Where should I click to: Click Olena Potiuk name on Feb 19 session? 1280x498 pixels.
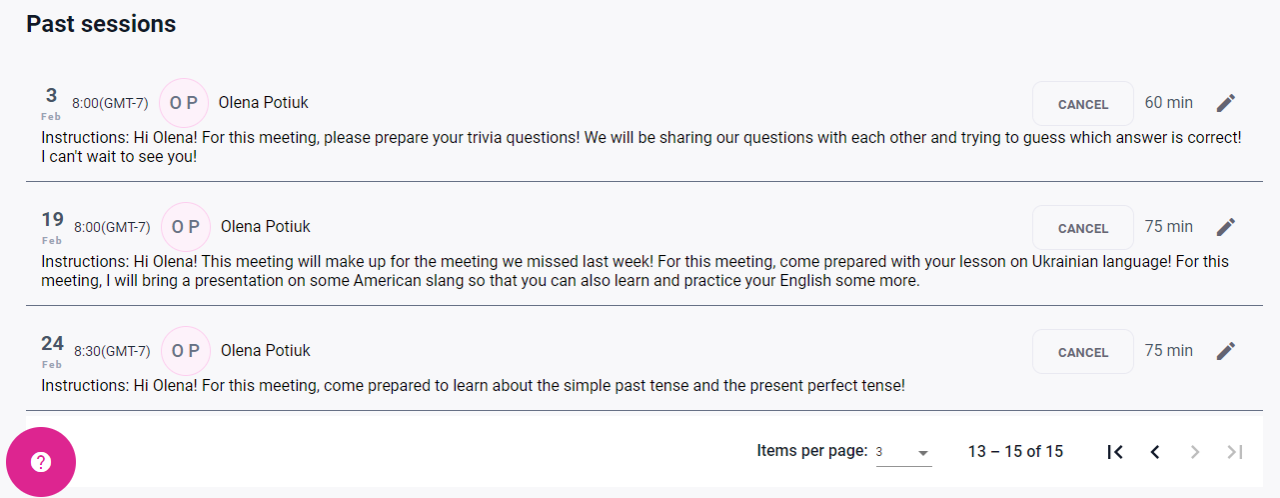tap(265, 226)
